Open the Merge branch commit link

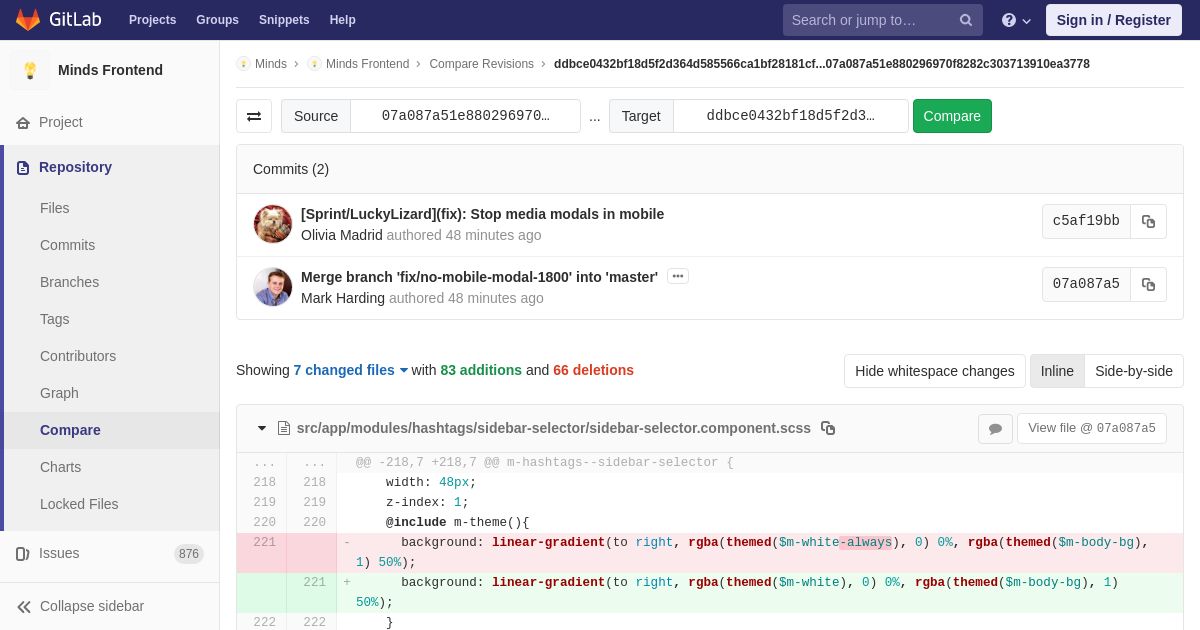[479, 277]
